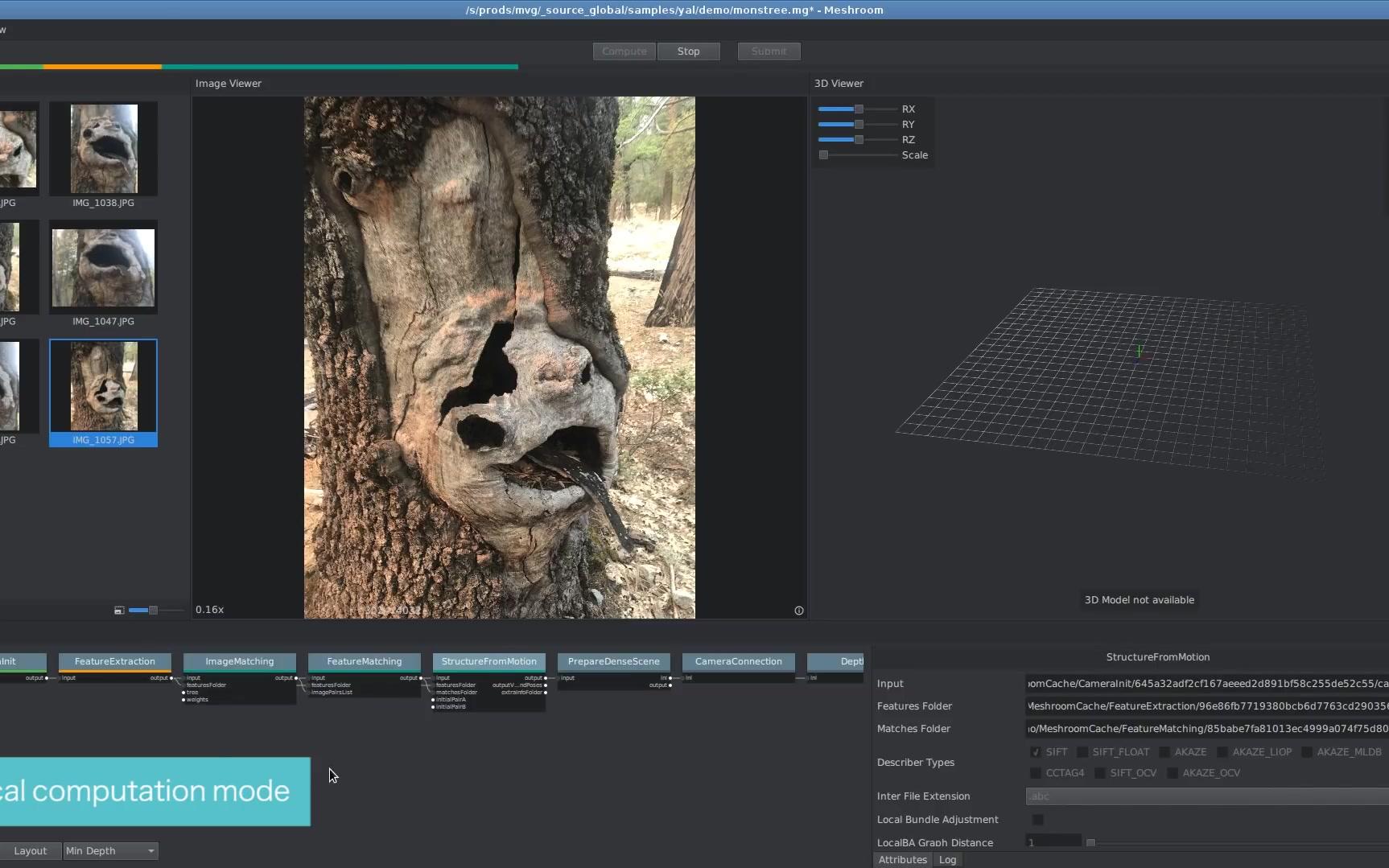Click the Compute button
This screenshot has height=868, width=1389.
tap(624, 51)
